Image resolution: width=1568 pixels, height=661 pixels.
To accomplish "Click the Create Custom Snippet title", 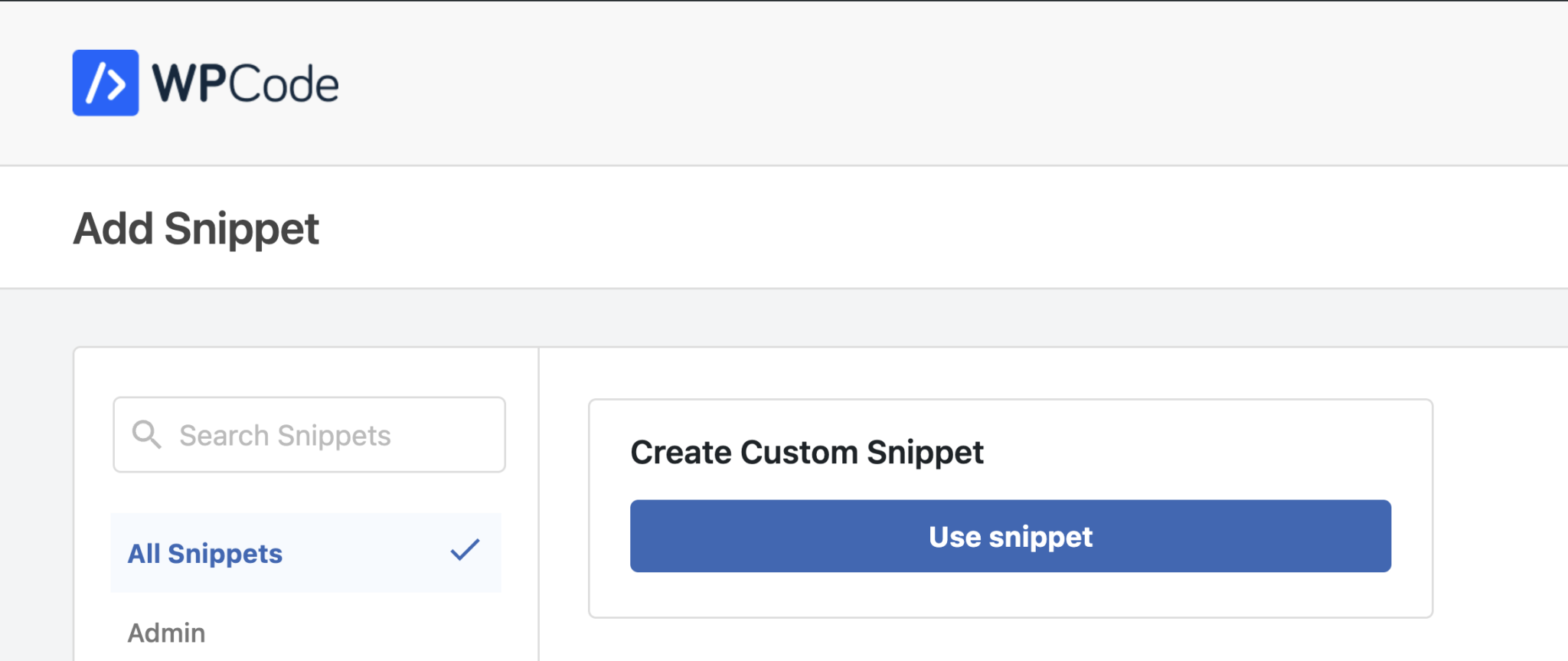I will [807, 452].
